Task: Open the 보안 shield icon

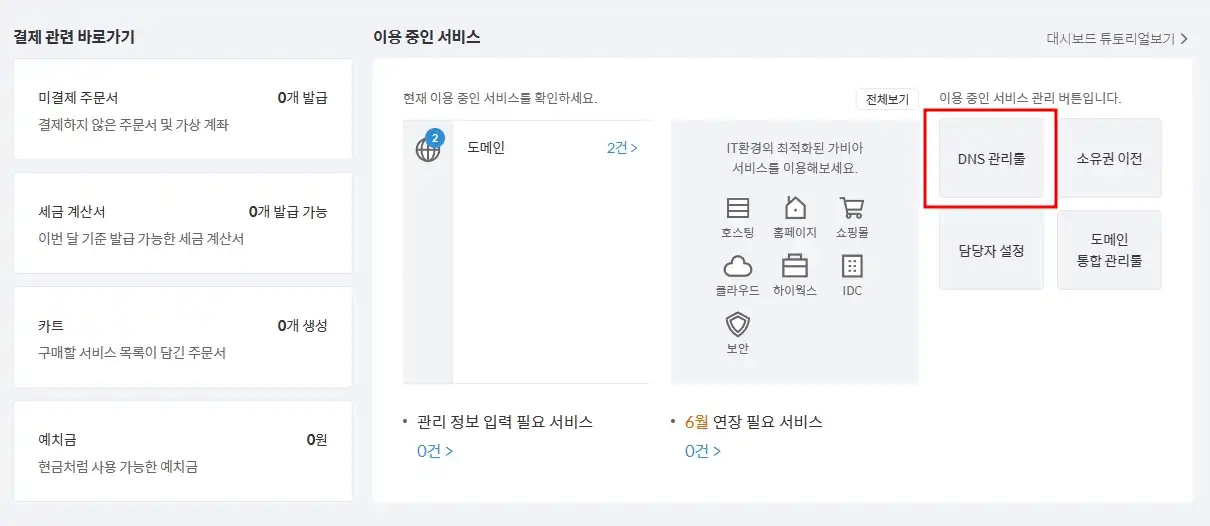Action: coord(738,324)
